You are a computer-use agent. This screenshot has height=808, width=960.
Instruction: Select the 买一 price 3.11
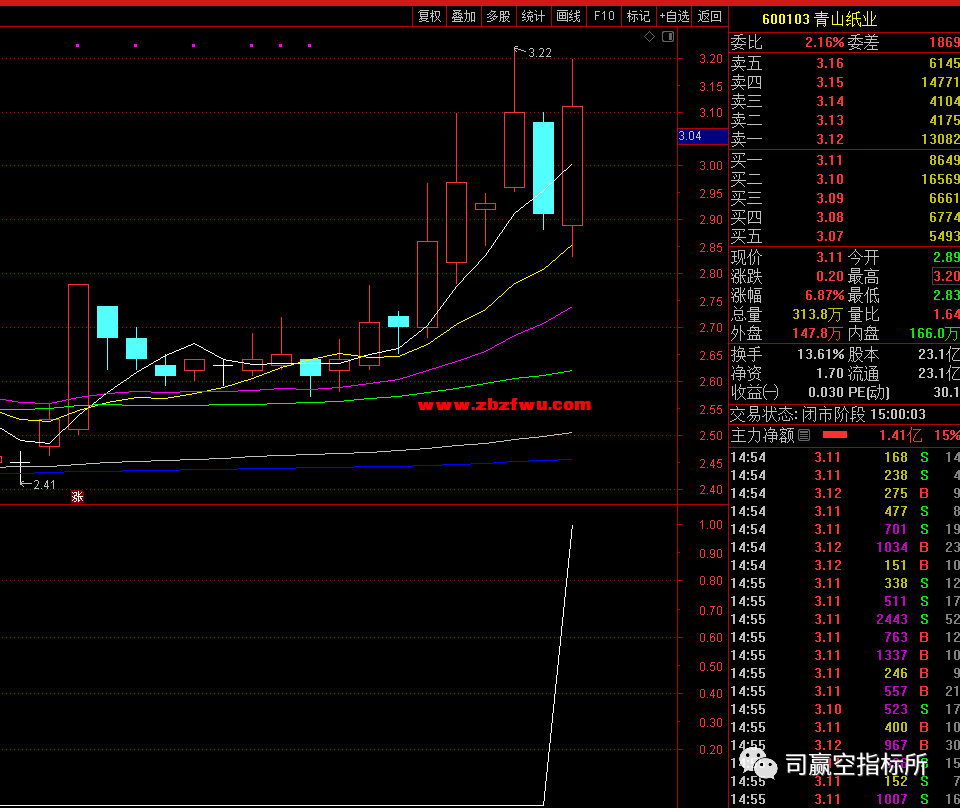pyautogui.click(x=830, y=160)
